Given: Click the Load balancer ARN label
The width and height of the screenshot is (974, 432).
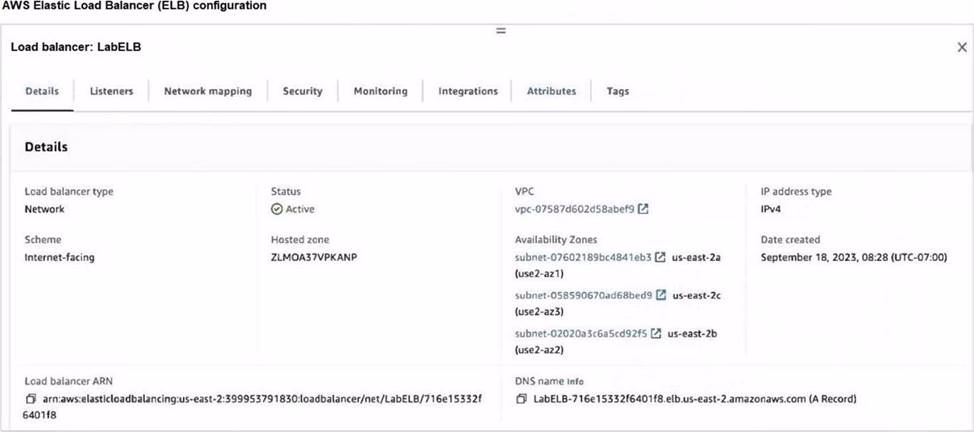Looking at the screenshot, I should click(68, 382).
